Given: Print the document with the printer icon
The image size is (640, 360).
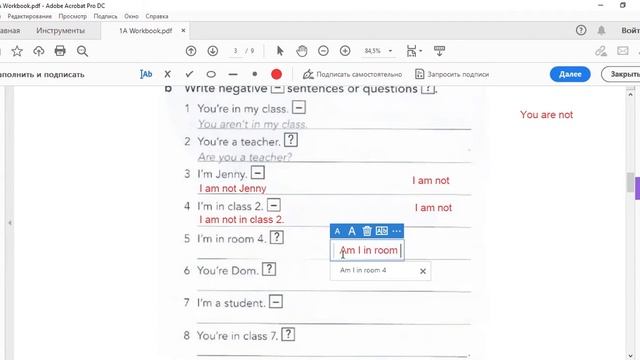Looking at the screenshot, I should [x=60, y=51].
